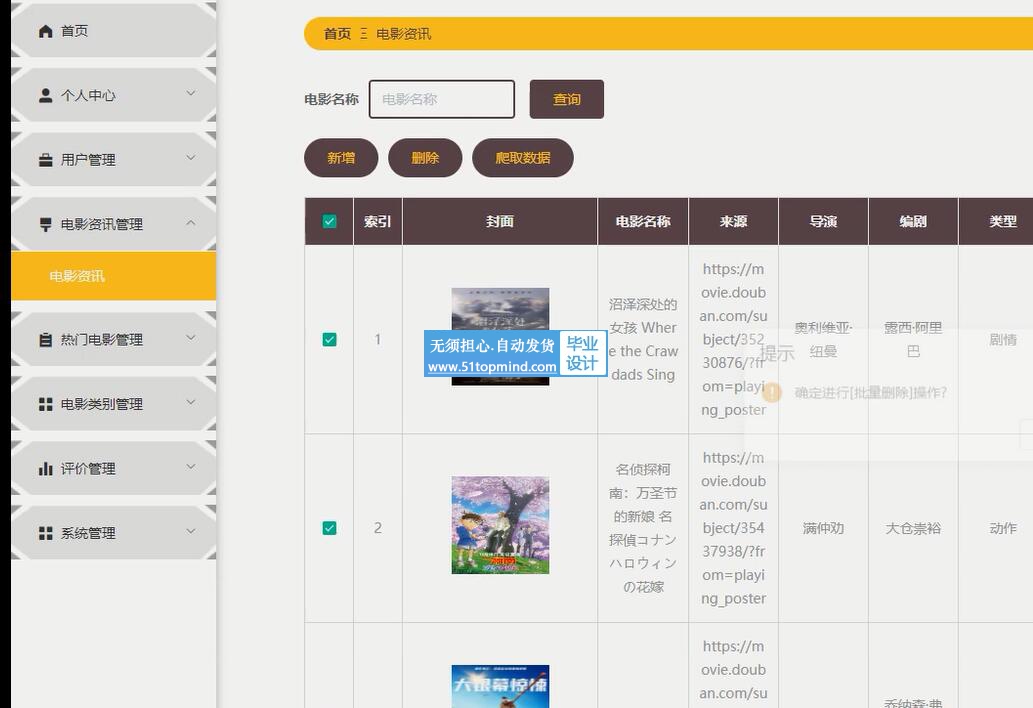
Task: Click the 评价管理 bar chart icon
Action: [45, 469]
